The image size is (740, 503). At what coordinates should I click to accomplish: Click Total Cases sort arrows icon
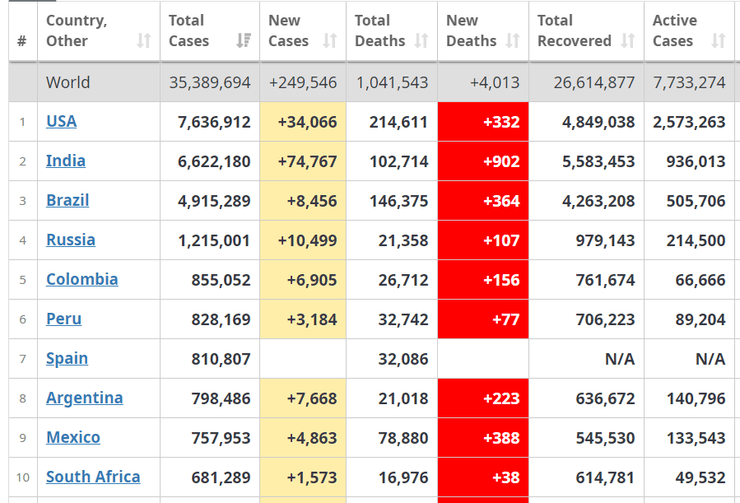click(243, 41)
